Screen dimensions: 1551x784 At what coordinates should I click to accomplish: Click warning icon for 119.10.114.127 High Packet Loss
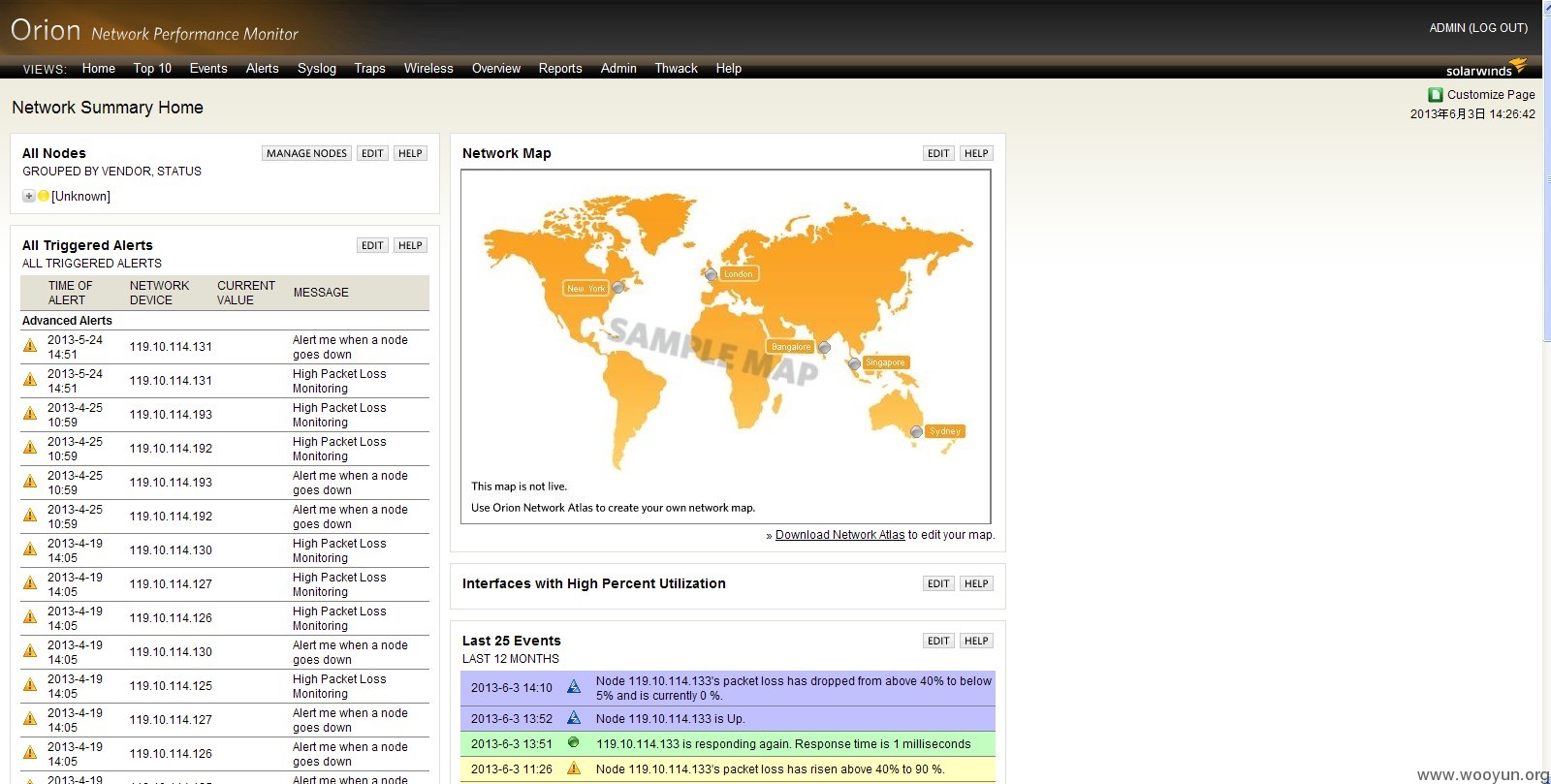30,583
